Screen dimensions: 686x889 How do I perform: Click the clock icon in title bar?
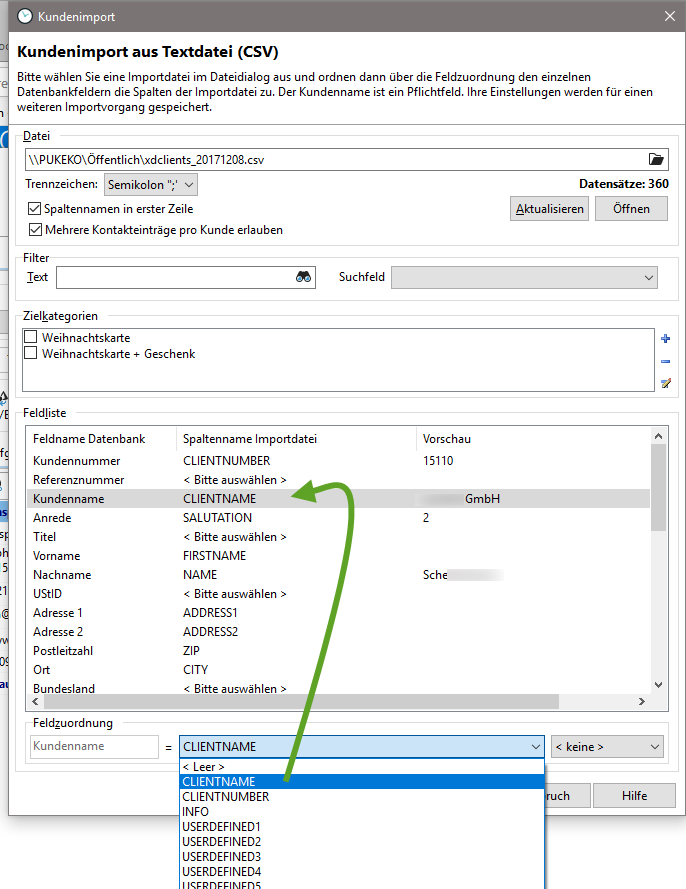(x=24, y=16)
